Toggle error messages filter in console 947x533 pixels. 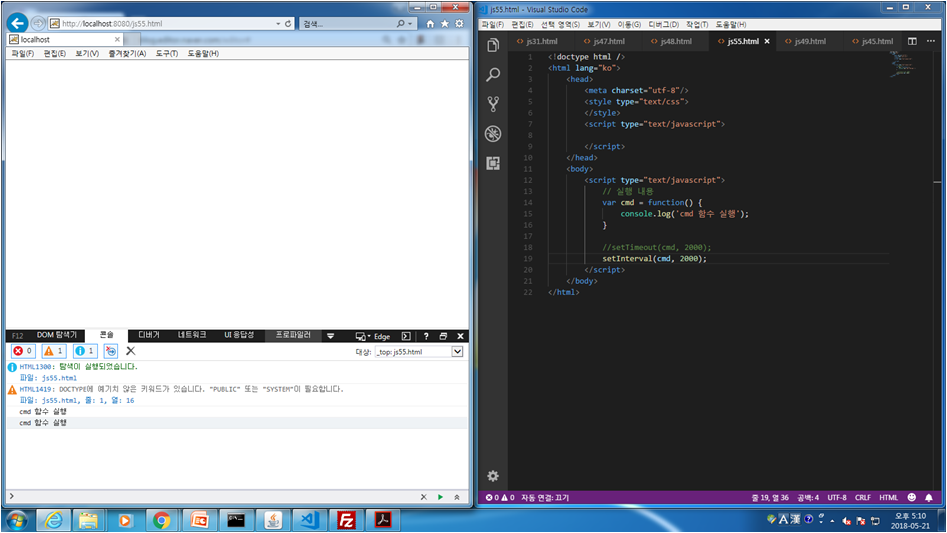24,351
